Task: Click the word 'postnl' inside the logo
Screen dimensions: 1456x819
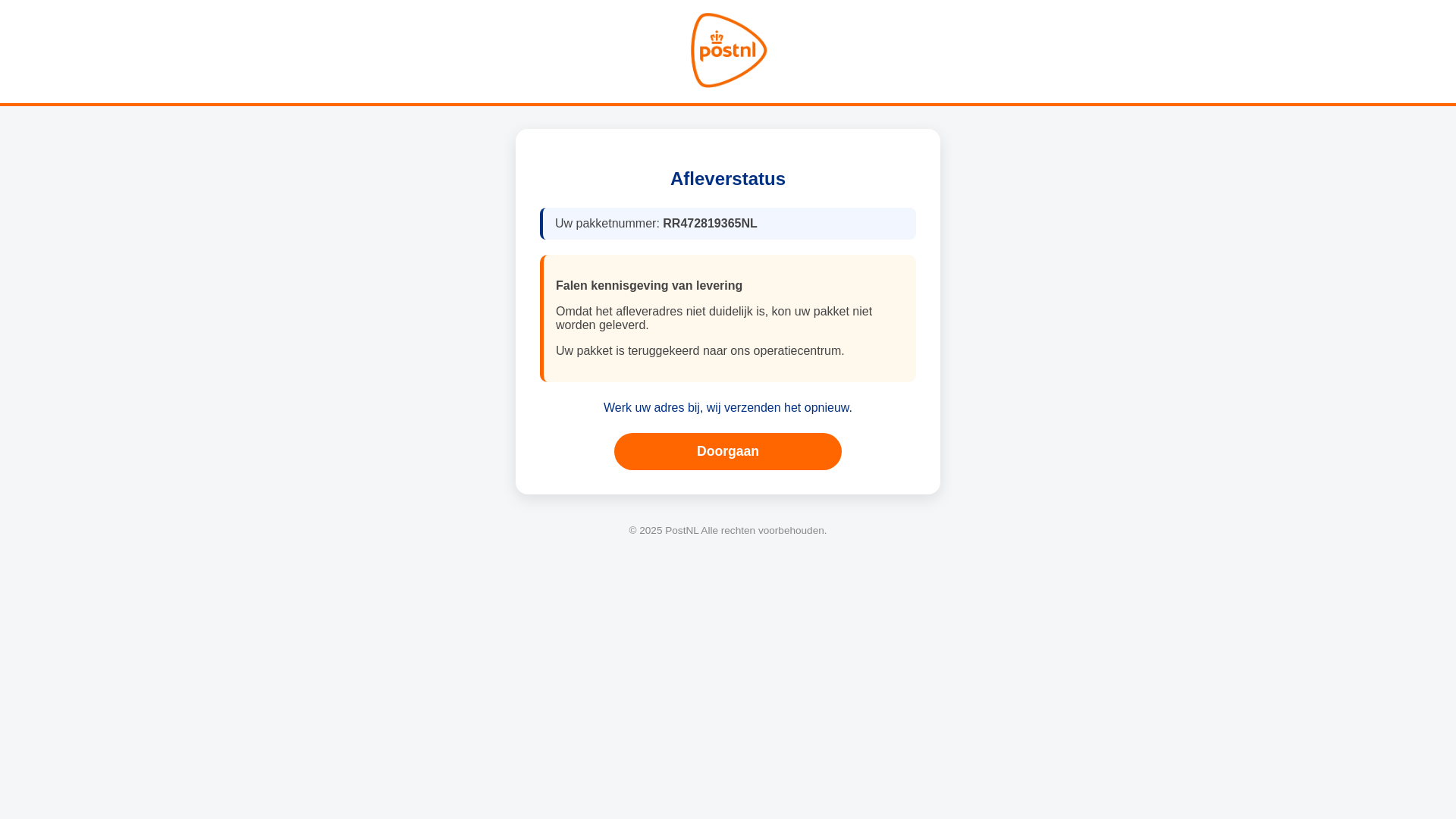Action: tap(728, 52)
